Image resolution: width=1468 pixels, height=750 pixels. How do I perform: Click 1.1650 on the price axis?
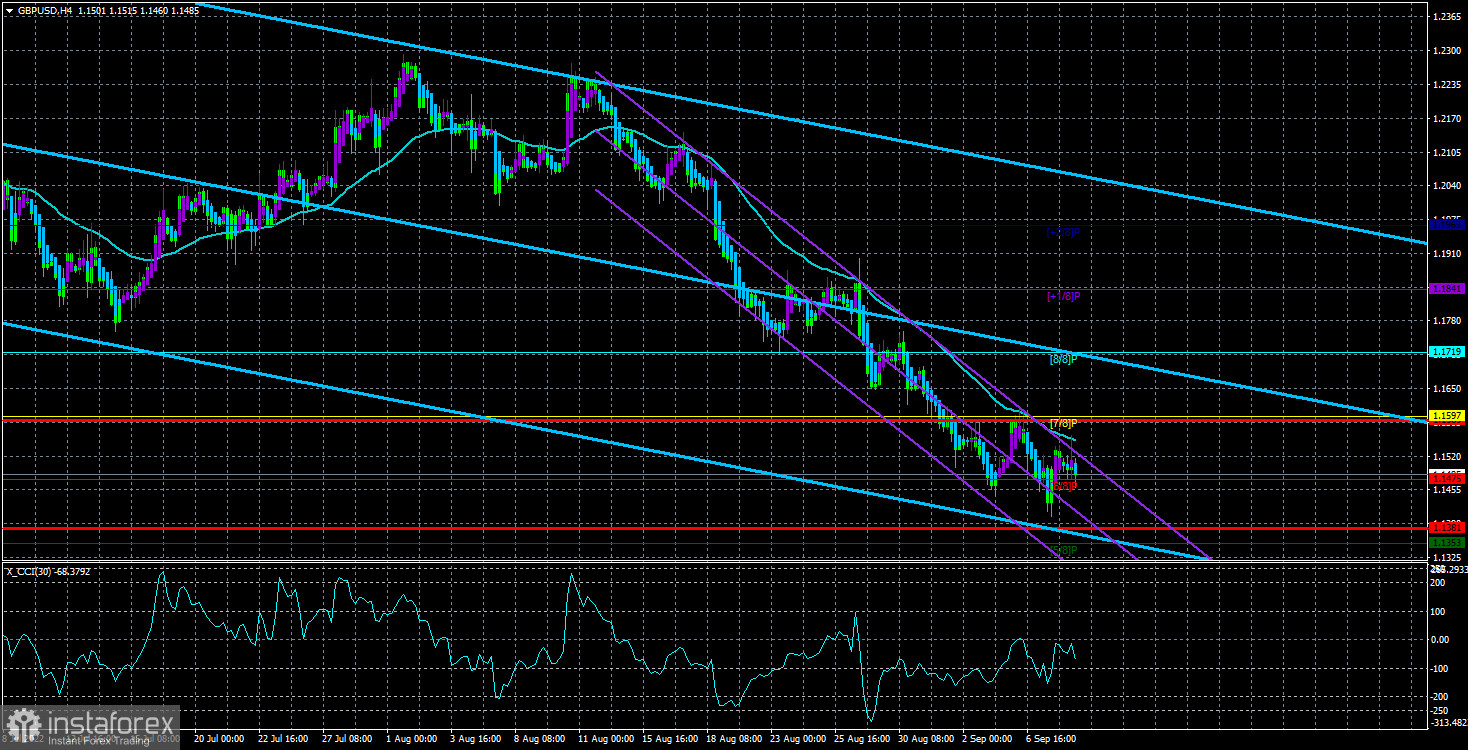(1447, 388)
